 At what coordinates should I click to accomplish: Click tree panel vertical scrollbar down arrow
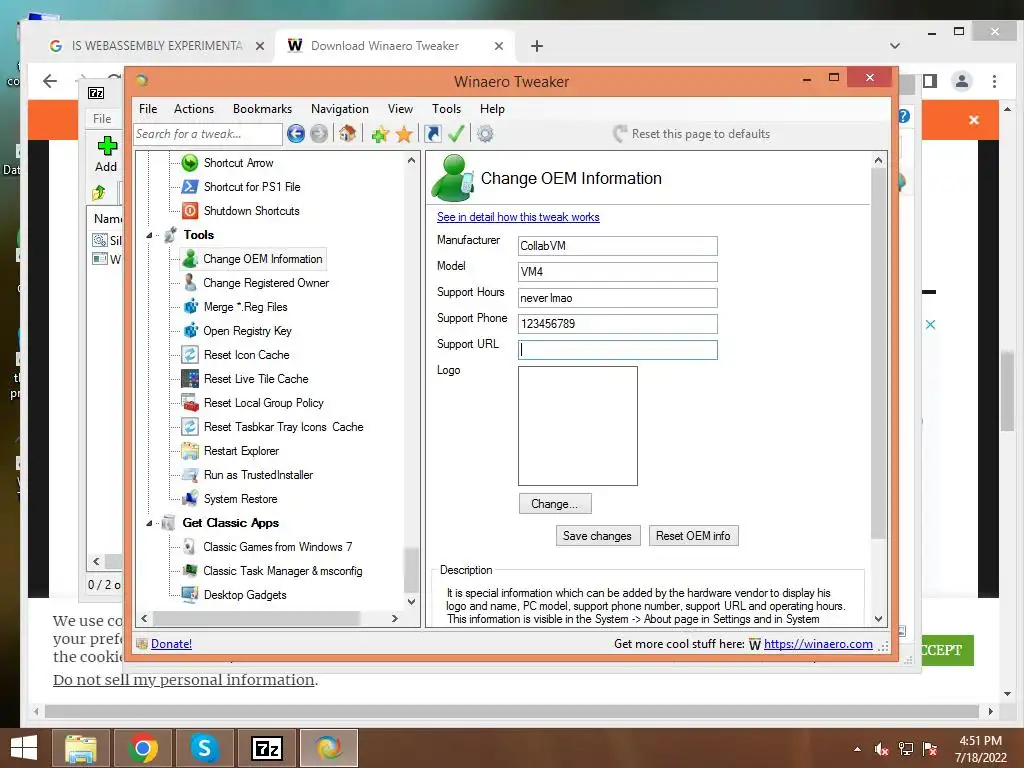point(411,601)
